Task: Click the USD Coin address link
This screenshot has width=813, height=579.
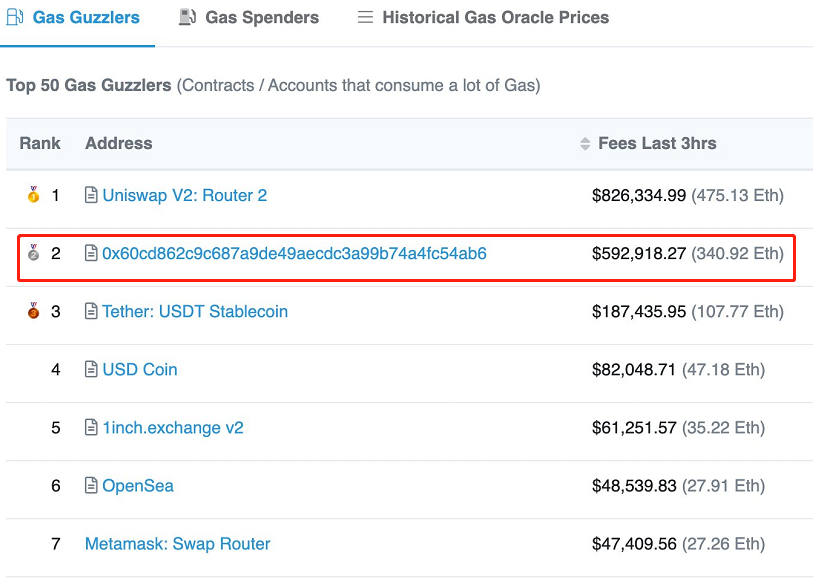Action: 140,369
